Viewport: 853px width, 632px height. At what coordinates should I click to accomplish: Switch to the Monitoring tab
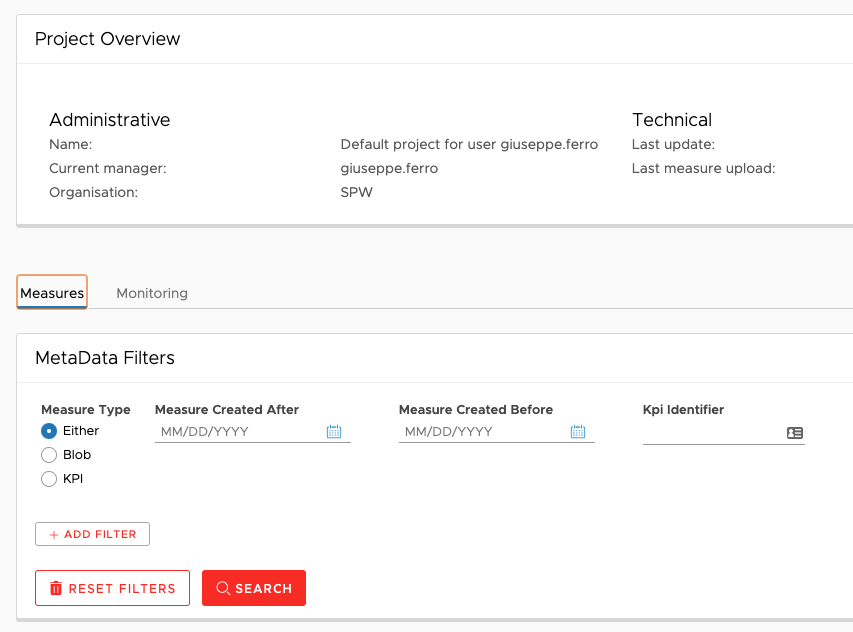152,293
